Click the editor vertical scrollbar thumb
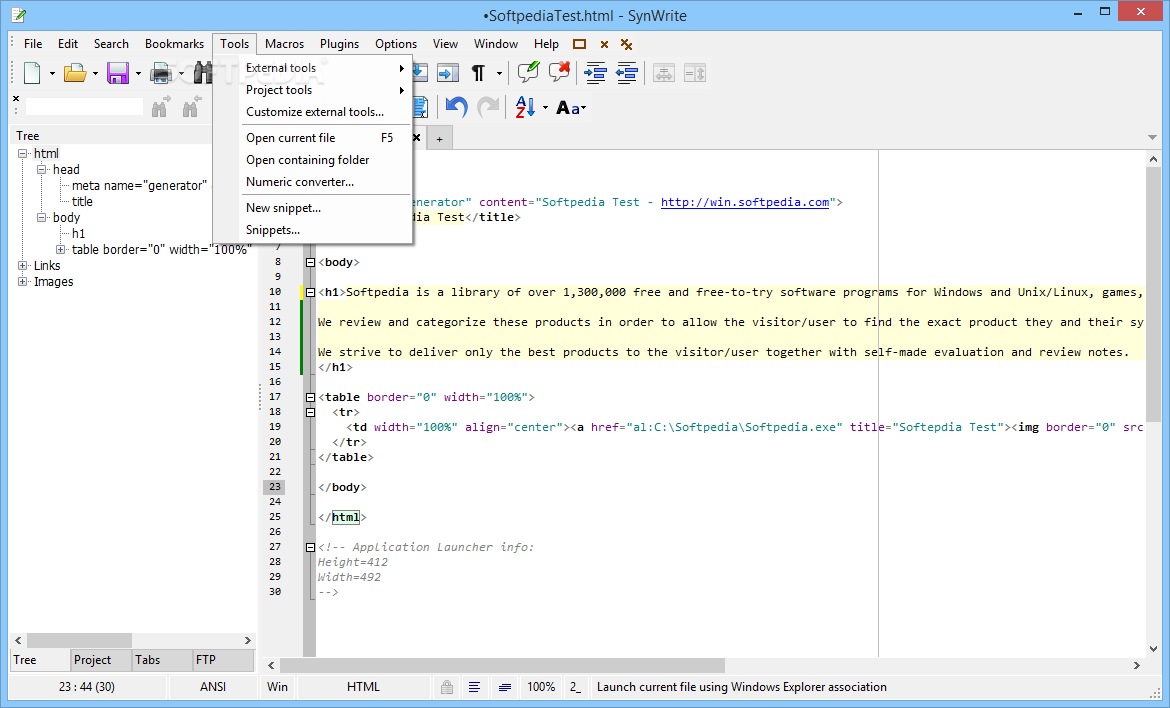Screen dimensions: 1170x708 click(1153, 295)
